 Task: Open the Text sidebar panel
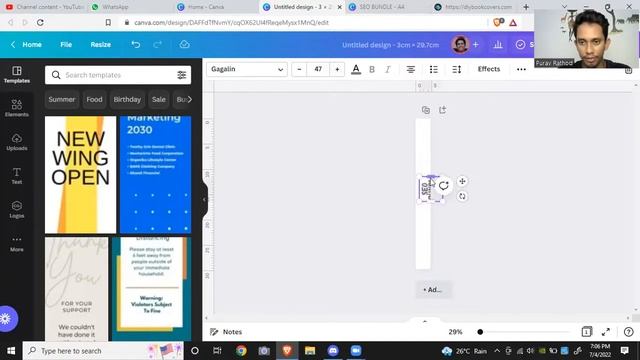click(17, 176)
